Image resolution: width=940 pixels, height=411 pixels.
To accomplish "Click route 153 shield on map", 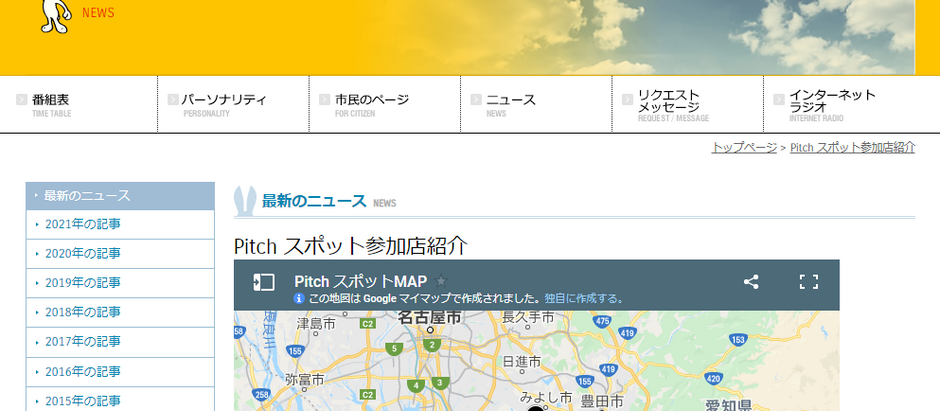I will tap(739, 340).
